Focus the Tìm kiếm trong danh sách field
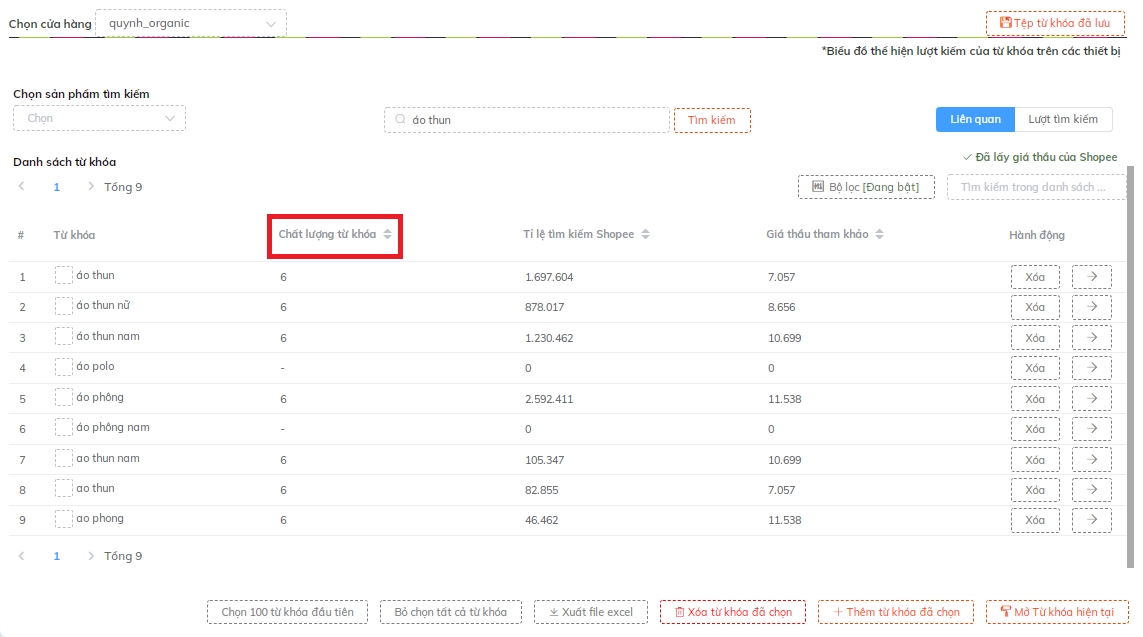The height and width of the screenshot is (637, 1143). coord(1035,187)
